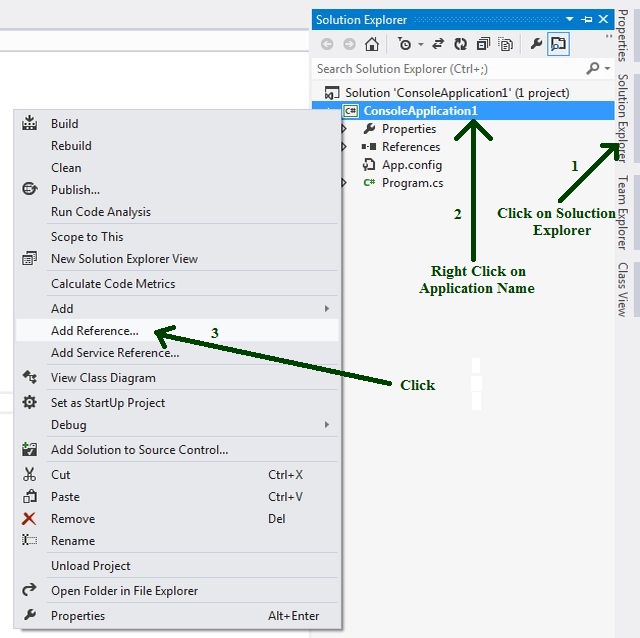The height and width of the screenshot is (638, 640).
Task: Select Run Code Analysis menu entry
Action: tap(178, 212)
